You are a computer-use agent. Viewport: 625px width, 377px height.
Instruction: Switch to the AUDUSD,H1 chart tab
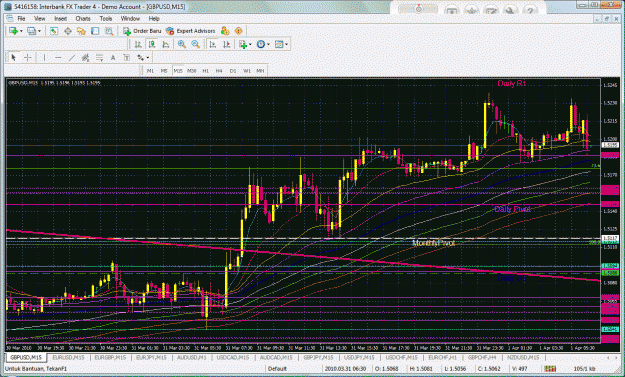pyautogui.click(x=192, y=358)
